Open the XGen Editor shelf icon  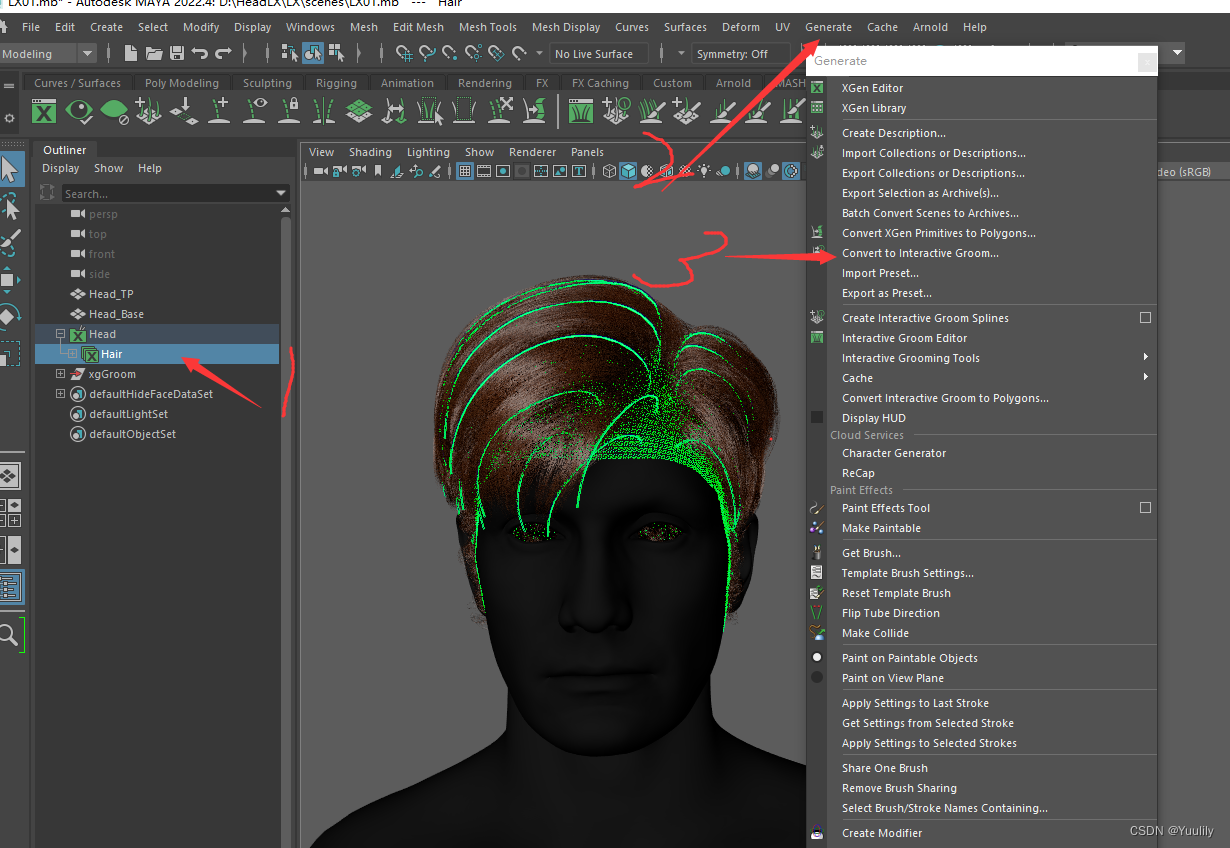tap(44, 111)
